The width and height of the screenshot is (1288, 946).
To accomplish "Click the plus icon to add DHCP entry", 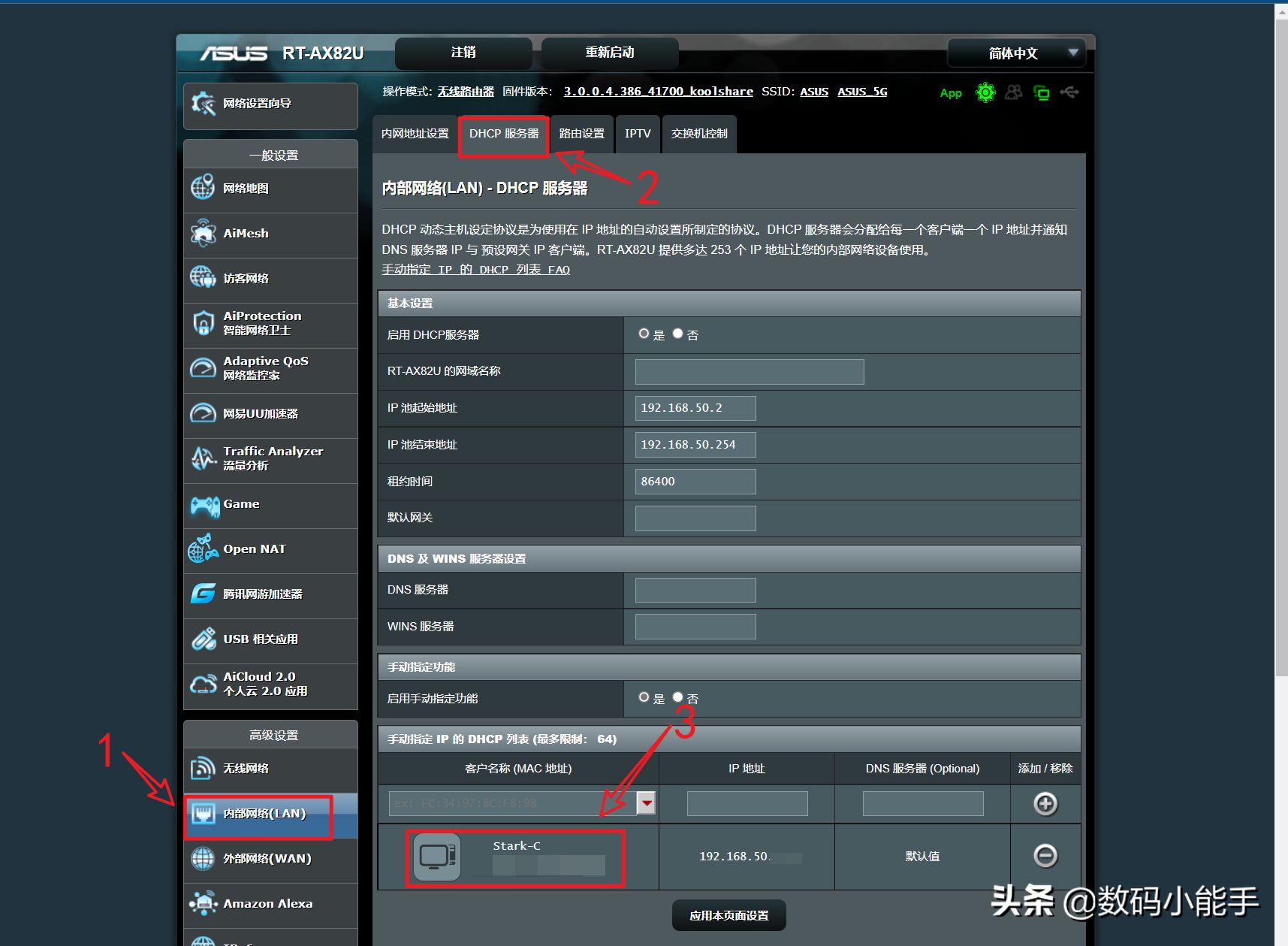I will [1045, 804].
